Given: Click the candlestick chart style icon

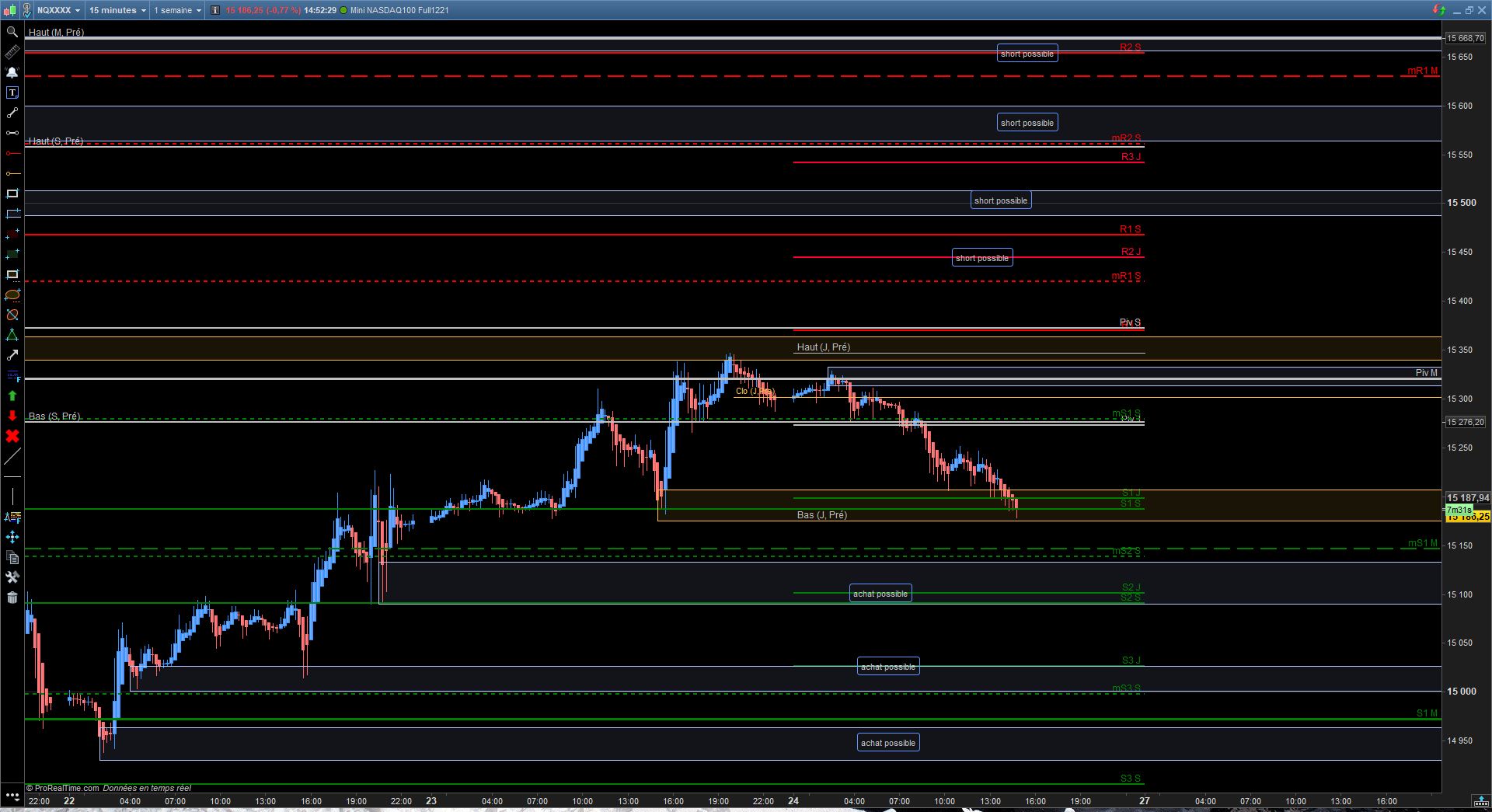Looking at the screenshot, I should [x=10, y=10].
